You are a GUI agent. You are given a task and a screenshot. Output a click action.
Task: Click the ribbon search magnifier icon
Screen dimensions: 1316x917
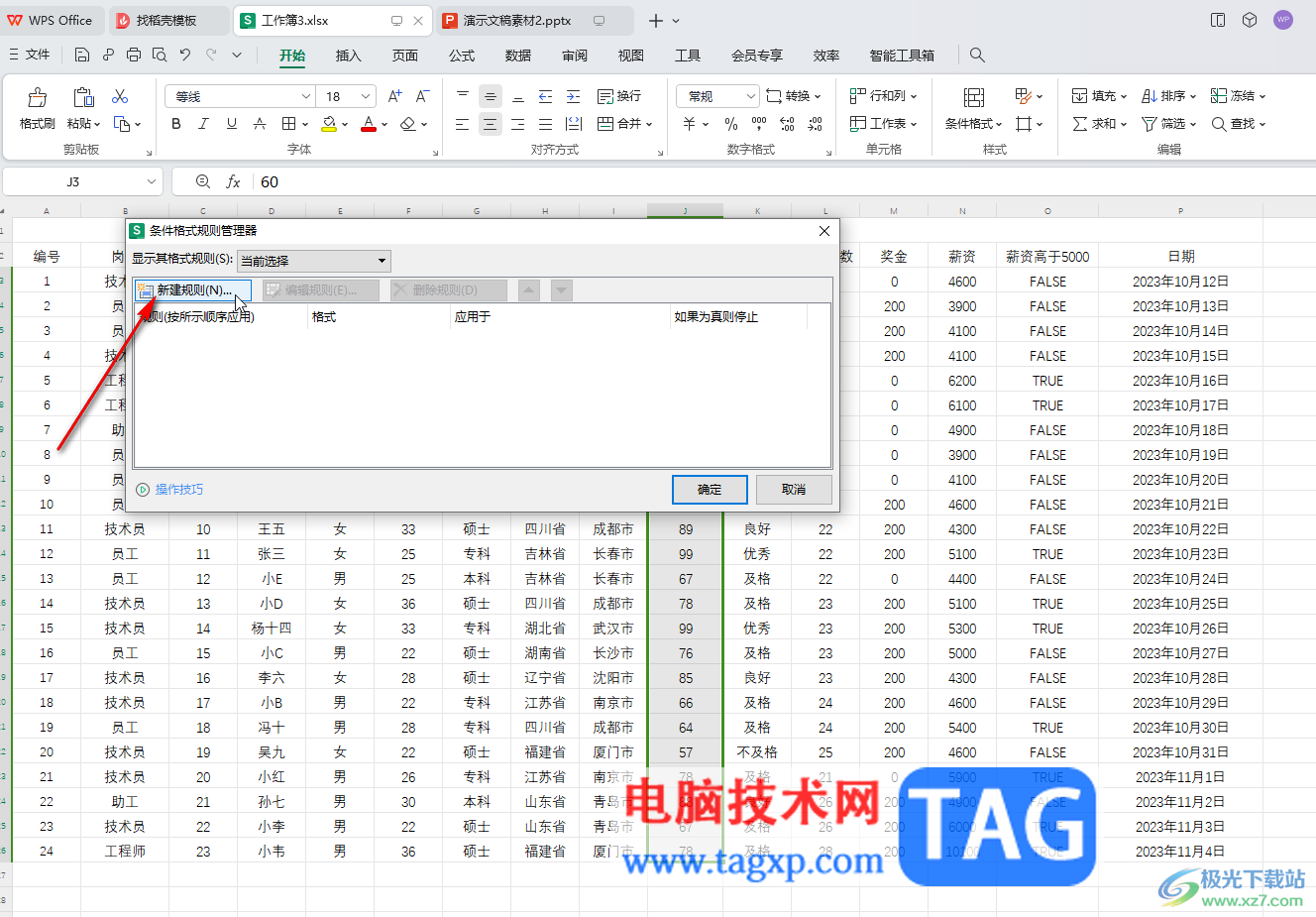[x=977, y=56]
